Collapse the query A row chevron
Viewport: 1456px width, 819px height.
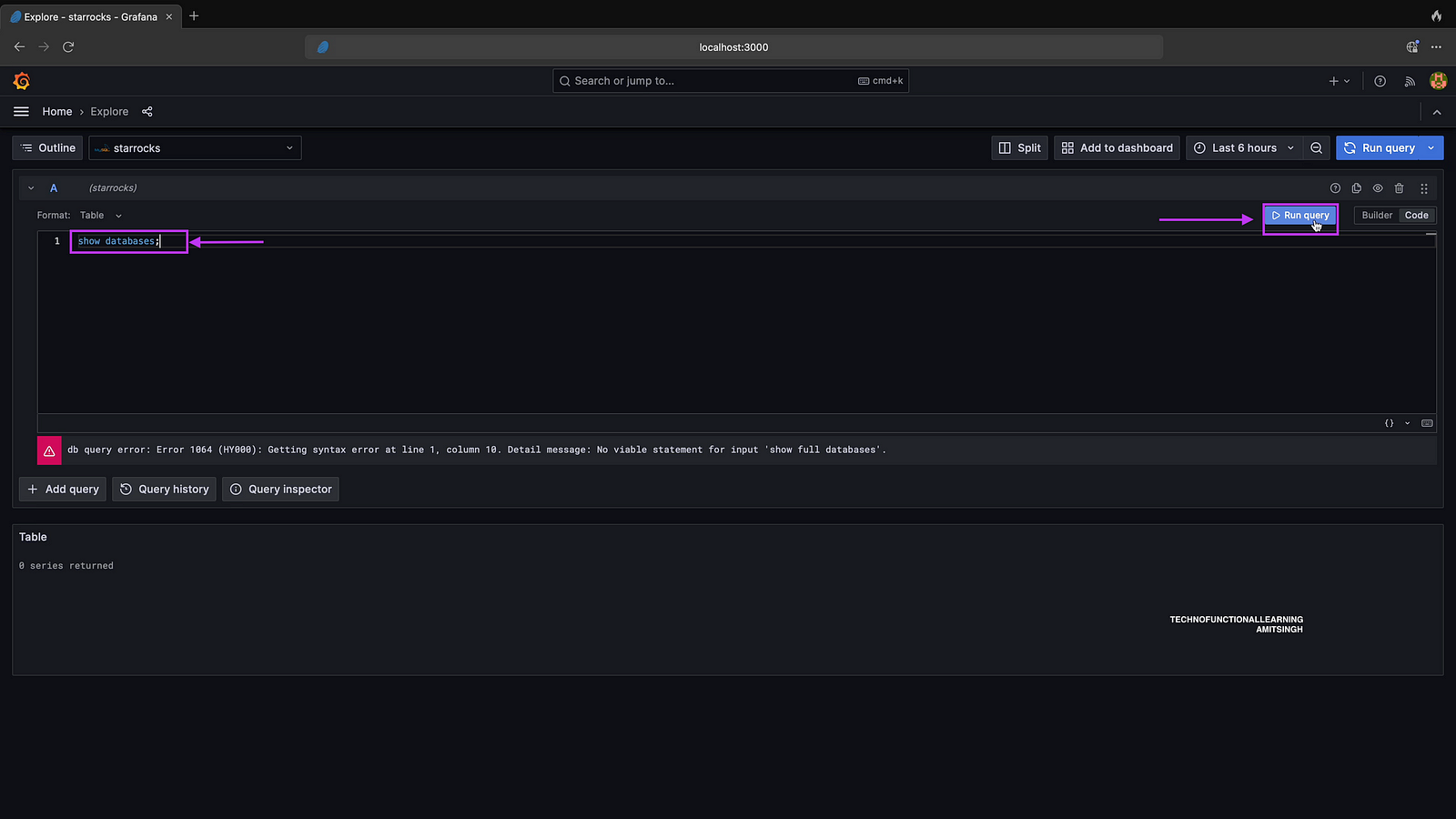click(x=31, y=188)
